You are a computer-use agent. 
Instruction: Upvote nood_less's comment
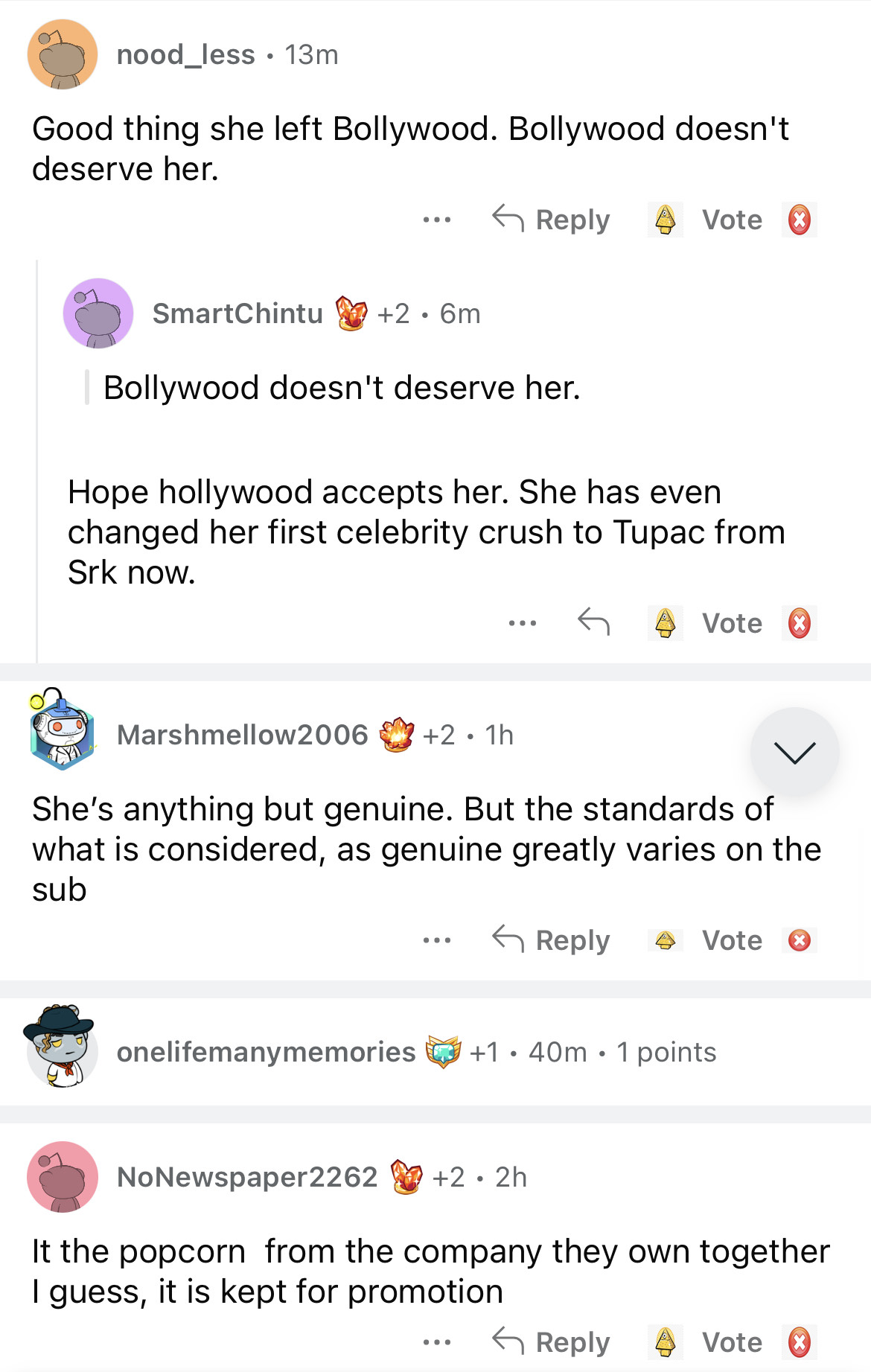[x=665, y=220]
